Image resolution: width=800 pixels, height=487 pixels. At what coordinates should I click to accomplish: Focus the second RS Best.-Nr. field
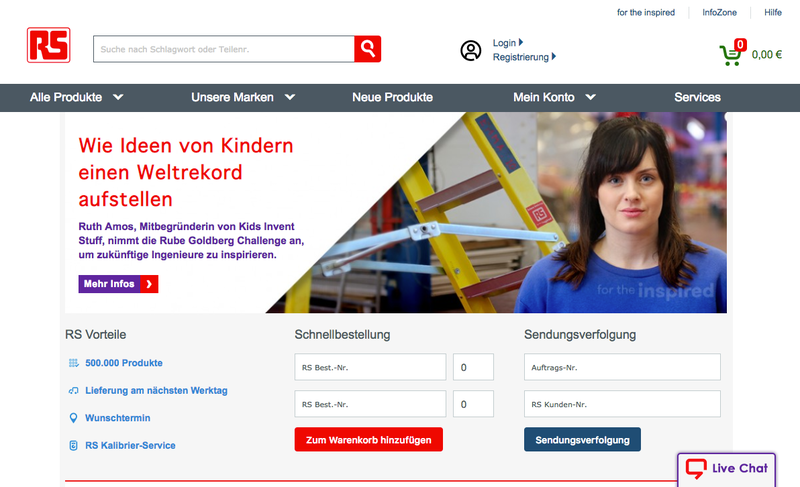tap(370, 404)
